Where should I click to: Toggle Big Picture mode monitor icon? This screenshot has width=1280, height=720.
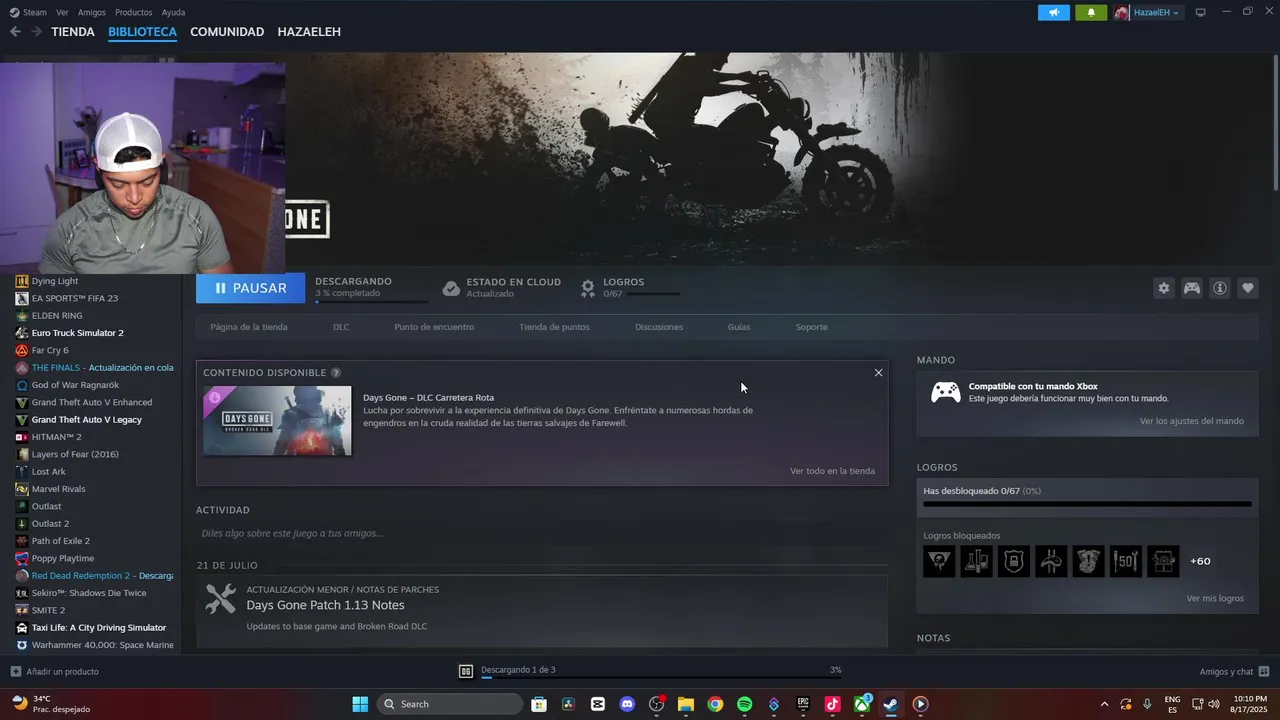click(x=1201, y=12)
